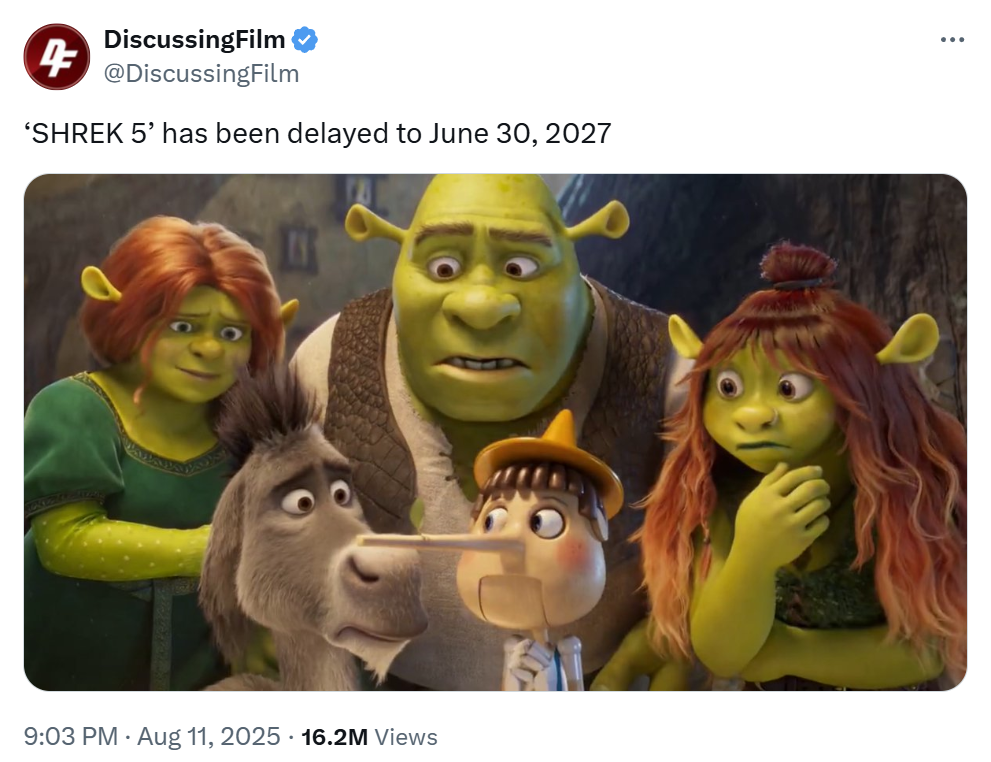991x762 pixels.
Task: Open the DiscussingFilm display name link
Action: click(195, 39)
